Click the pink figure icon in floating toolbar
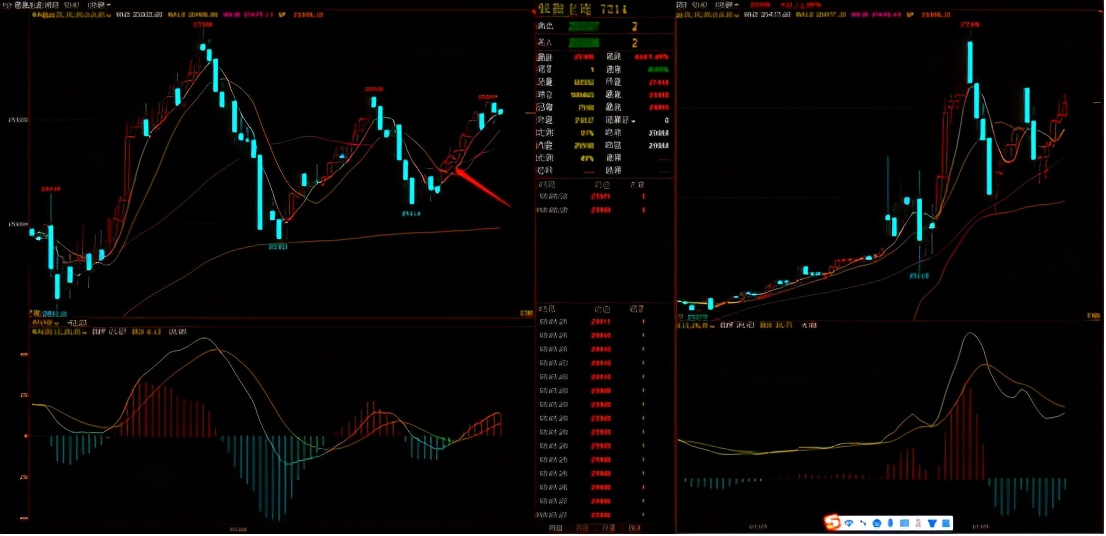The image size is (1106, 536). coord(918,523)
